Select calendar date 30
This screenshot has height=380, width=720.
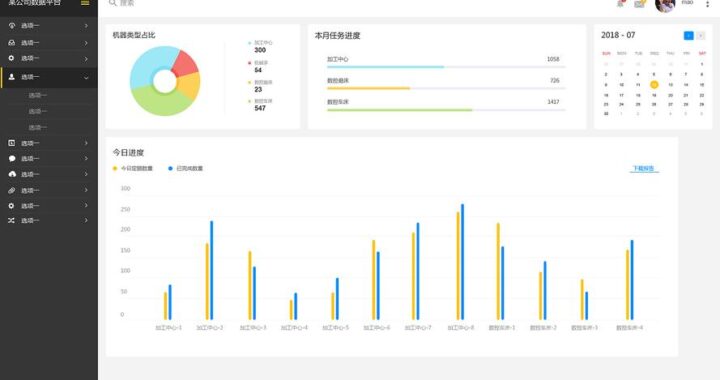point(606,113)
